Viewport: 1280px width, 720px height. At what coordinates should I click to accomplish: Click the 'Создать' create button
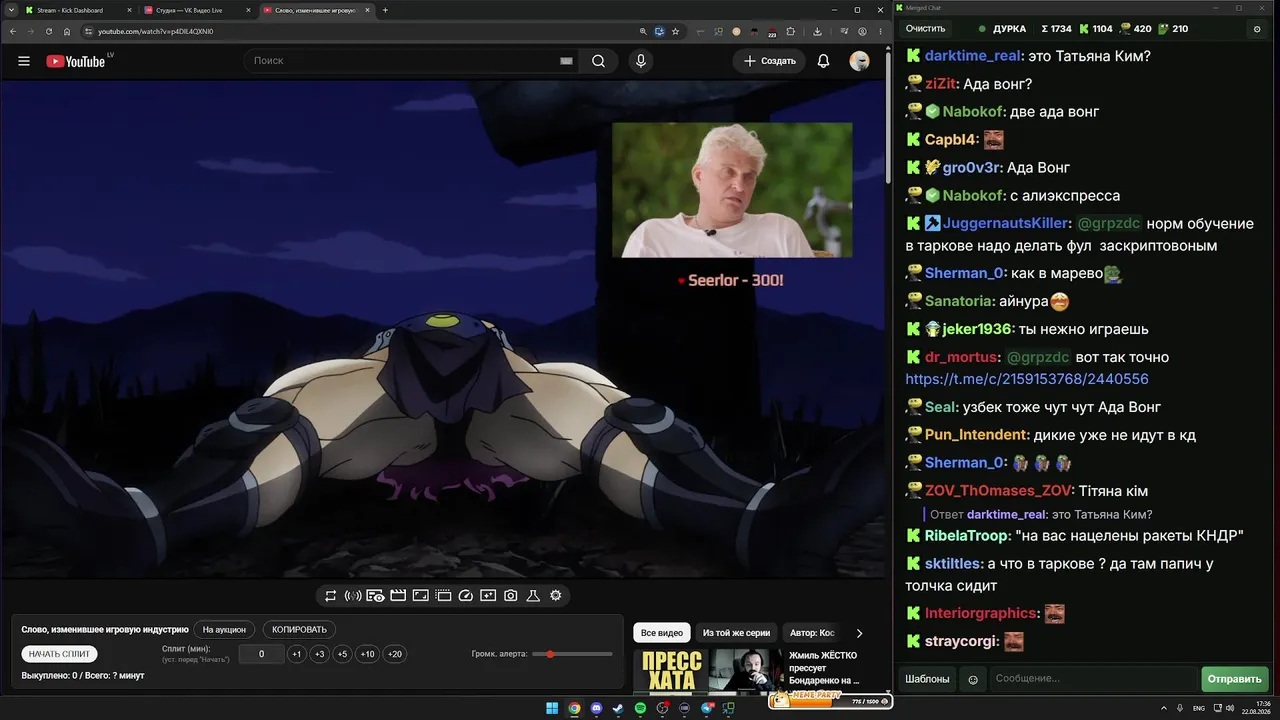pos(769,61)
